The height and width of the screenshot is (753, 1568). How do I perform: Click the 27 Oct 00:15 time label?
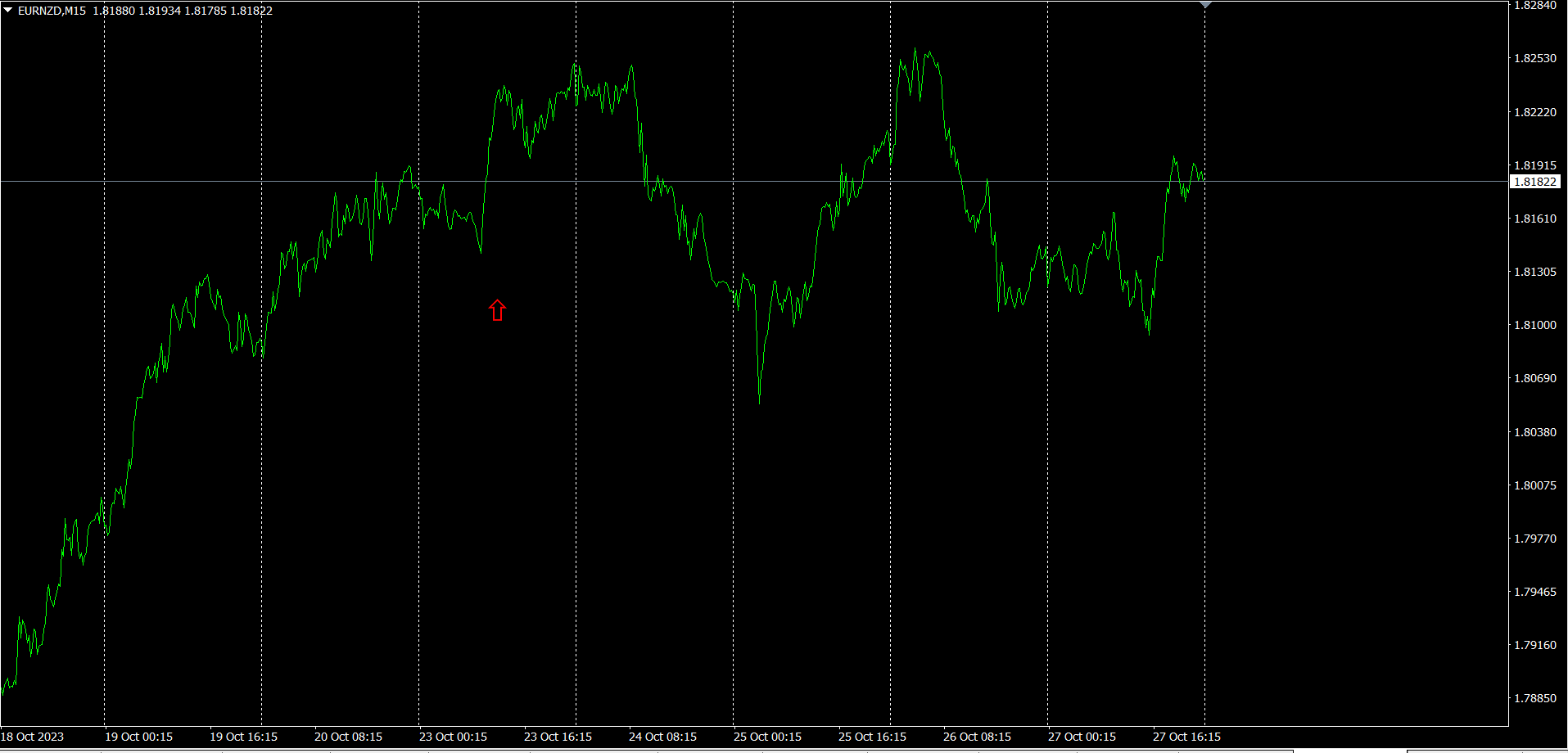[1082, 737]
